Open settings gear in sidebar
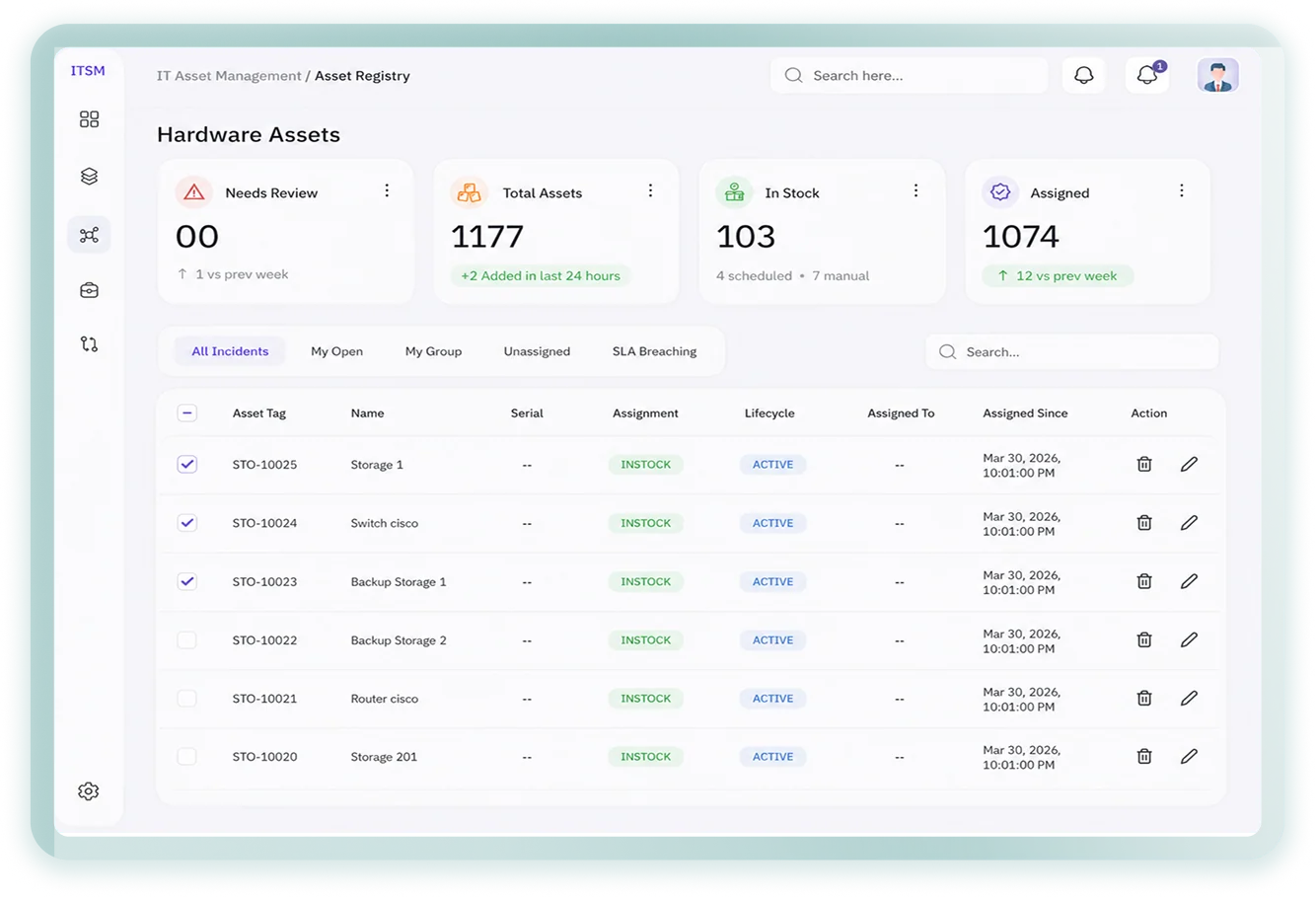 click(x=89, y=791)
